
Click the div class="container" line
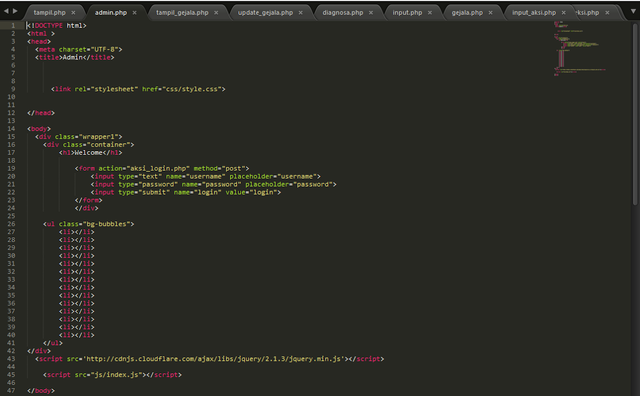(89, 145)
